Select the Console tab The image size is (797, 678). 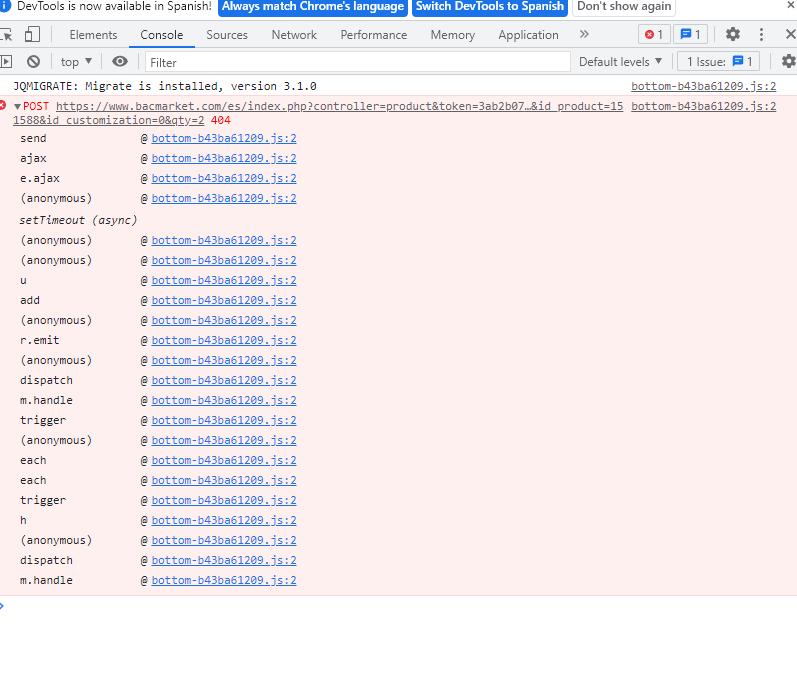coord(162,35)
